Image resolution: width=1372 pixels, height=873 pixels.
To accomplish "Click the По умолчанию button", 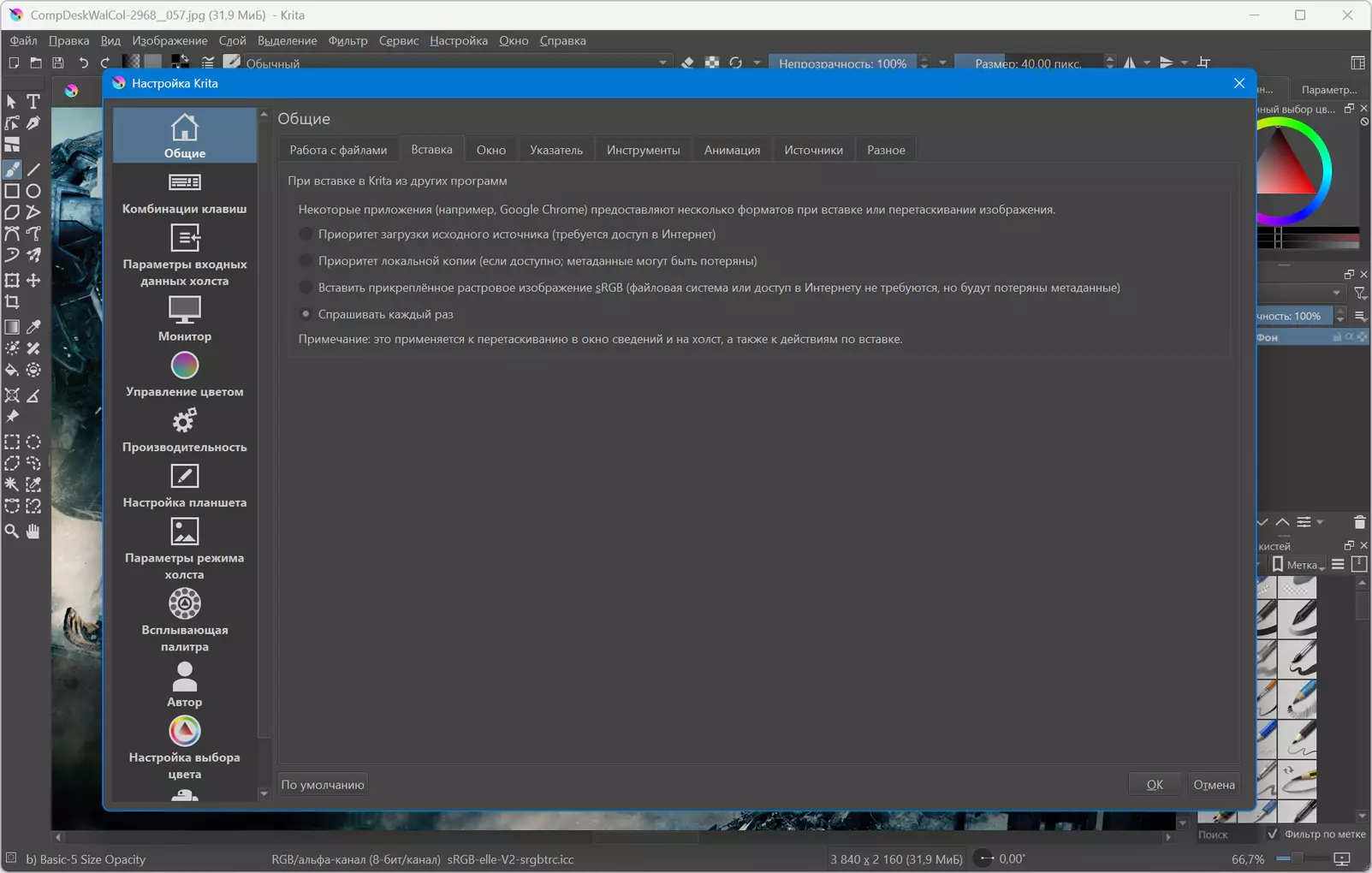I will 323,784.
